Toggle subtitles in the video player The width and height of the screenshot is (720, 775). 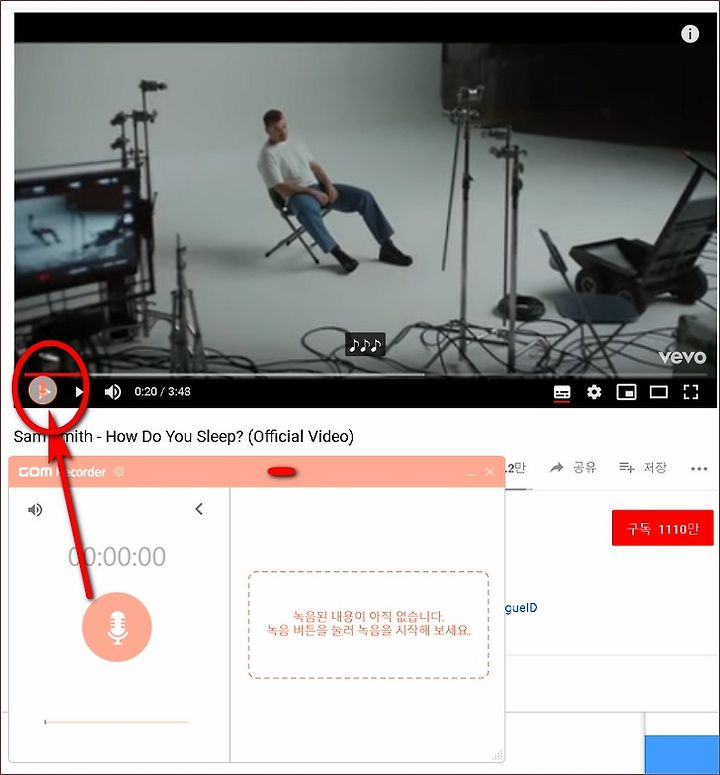pyautogui.click(x=562, y=392)
